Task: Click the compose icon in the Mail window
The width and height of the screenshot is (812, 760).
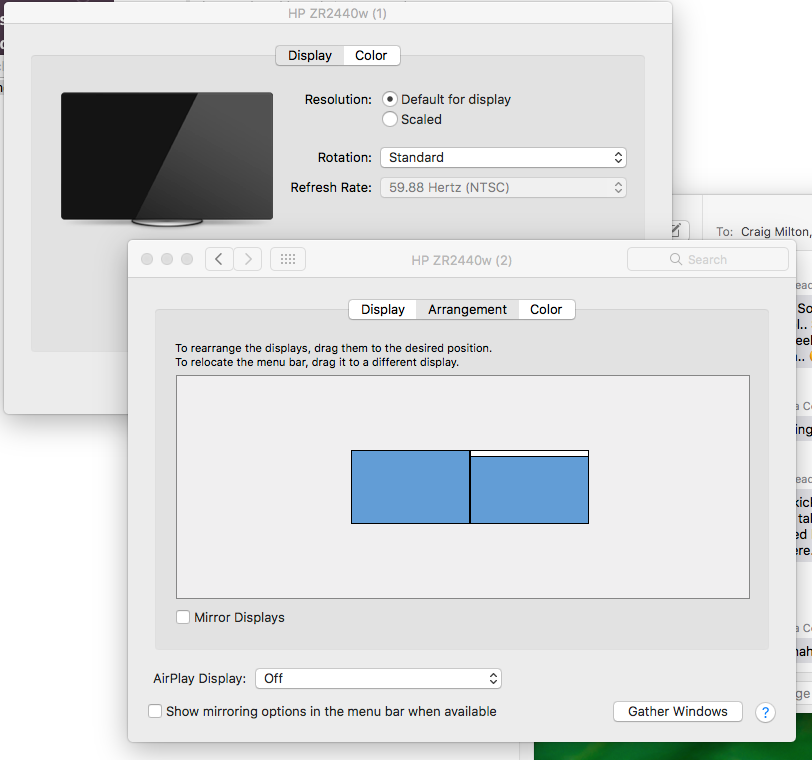Action: (676, 230)
